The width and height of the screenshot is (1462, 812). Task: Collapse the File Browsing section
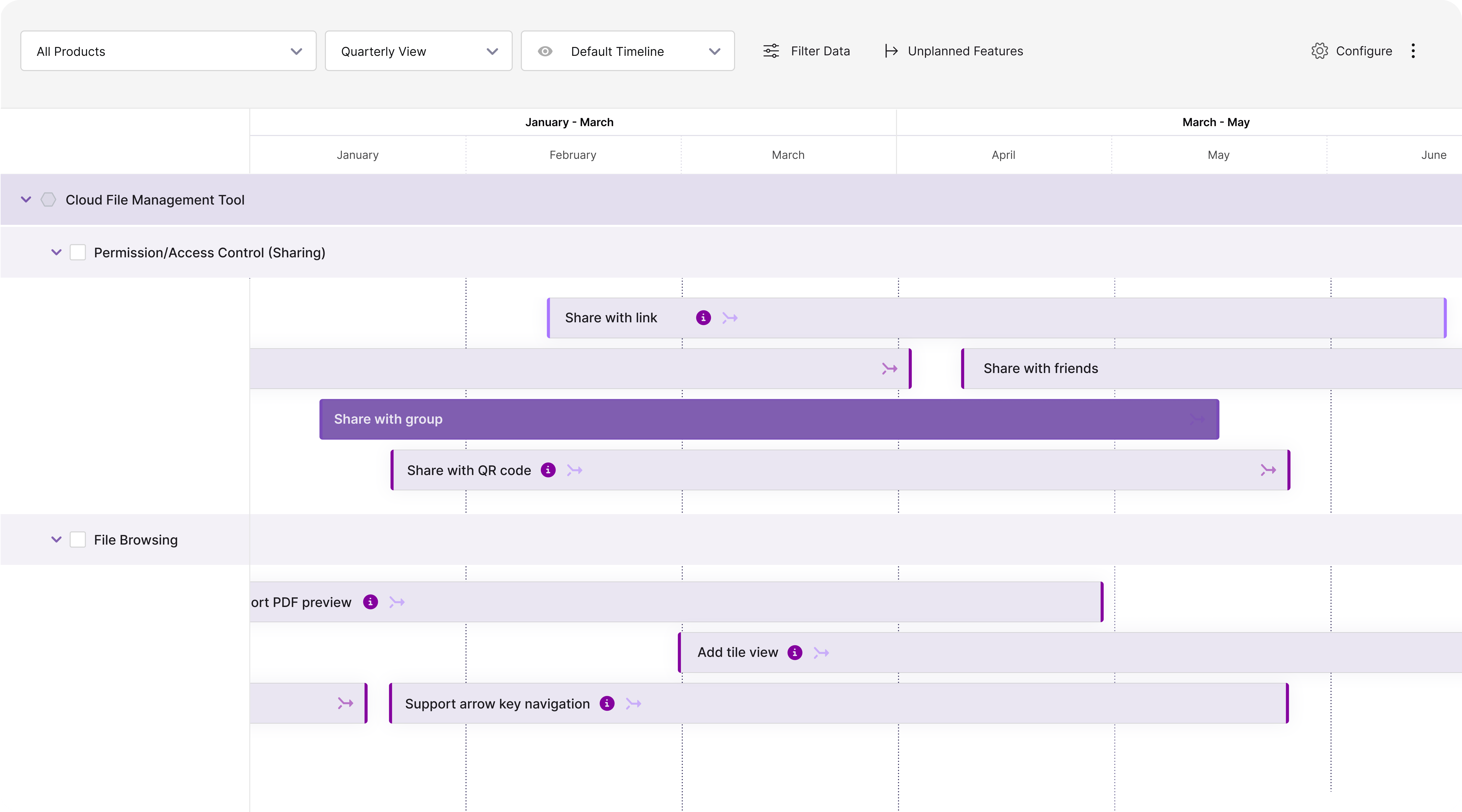click(x=56, y=540)
